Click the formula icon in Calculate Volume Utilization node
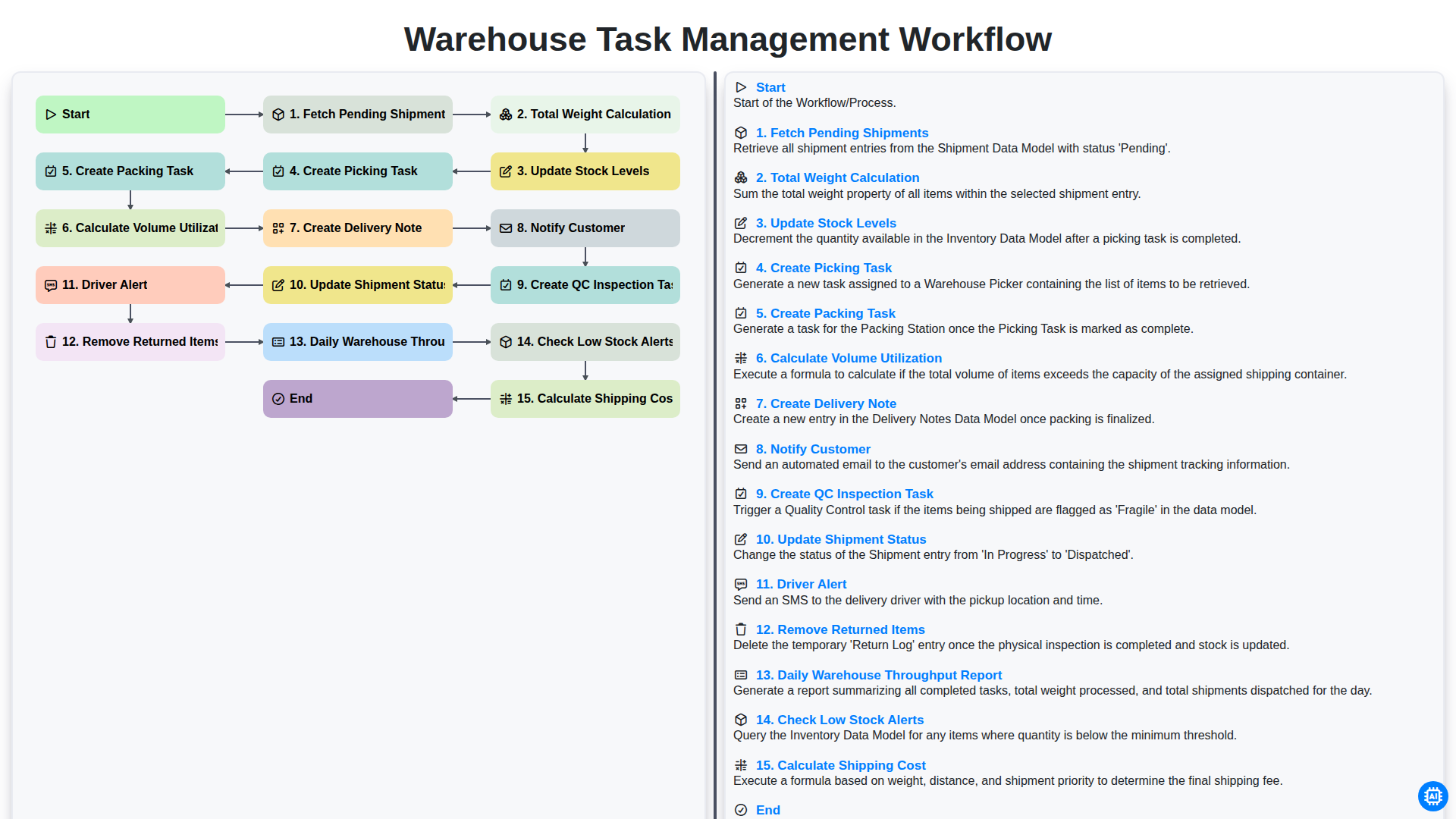The width and height of the screenshot is (1456, 819). pyautogui.click(x=51, y=228)
